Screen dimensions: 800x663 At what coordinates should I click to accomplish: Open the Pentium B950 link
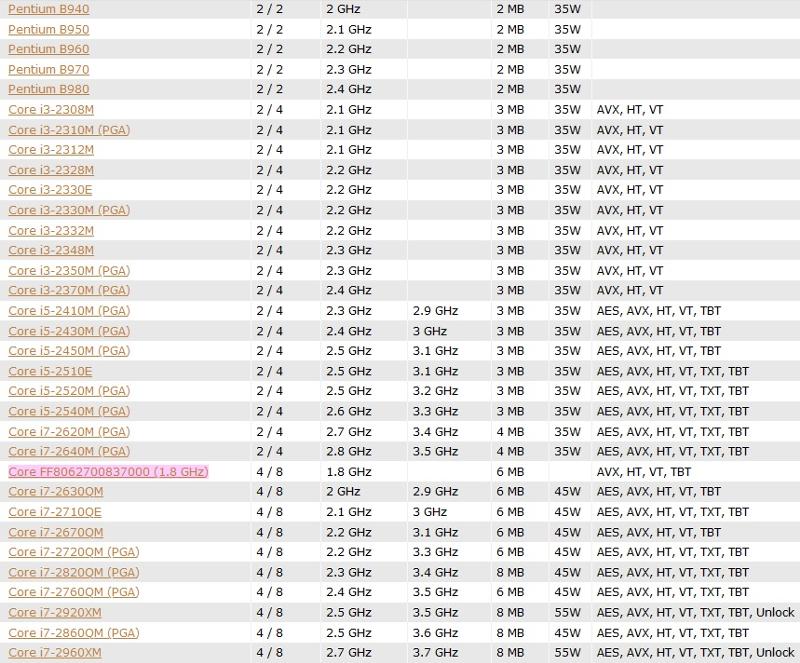click(48, 29)
